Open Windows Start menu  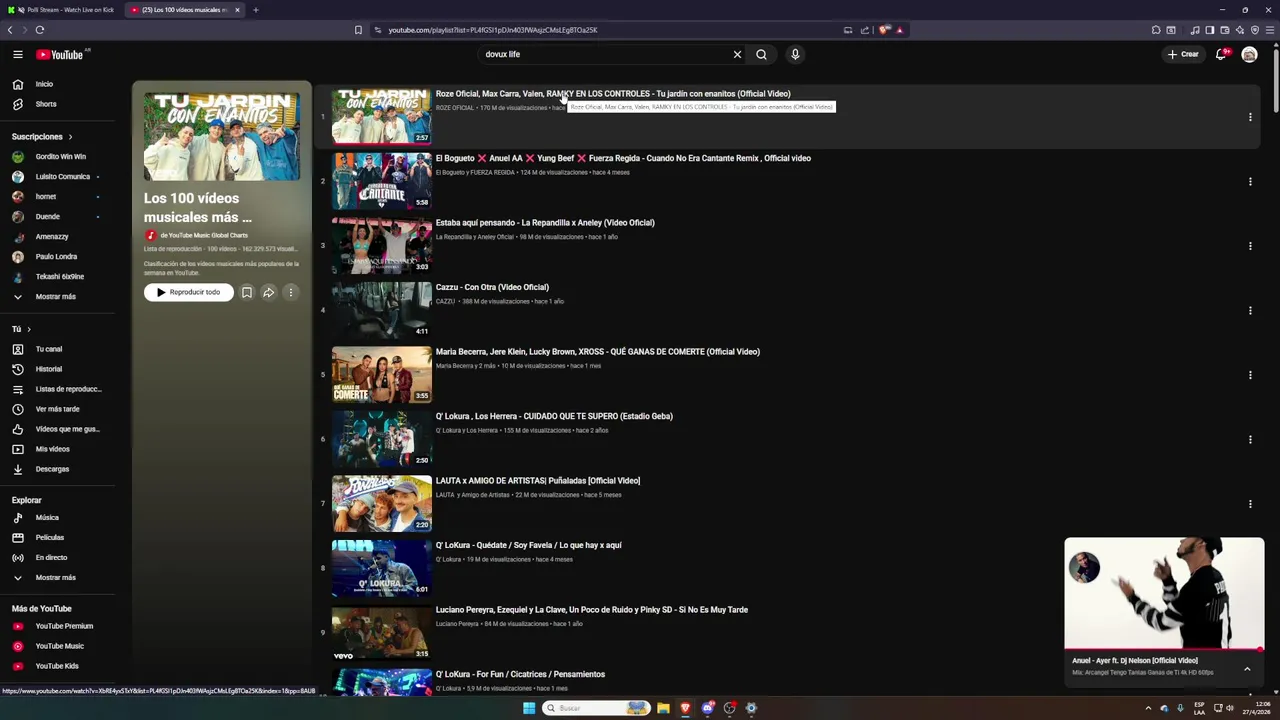[x=529, y=708]
